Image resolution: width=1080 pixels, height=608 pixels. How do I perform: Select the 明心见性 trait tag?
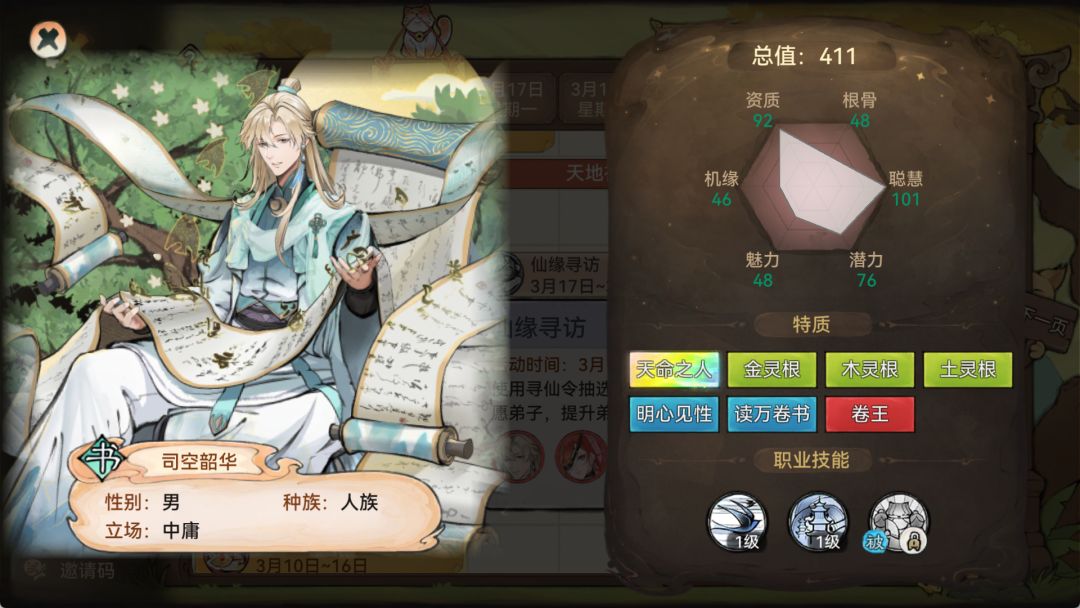point(674,414)
